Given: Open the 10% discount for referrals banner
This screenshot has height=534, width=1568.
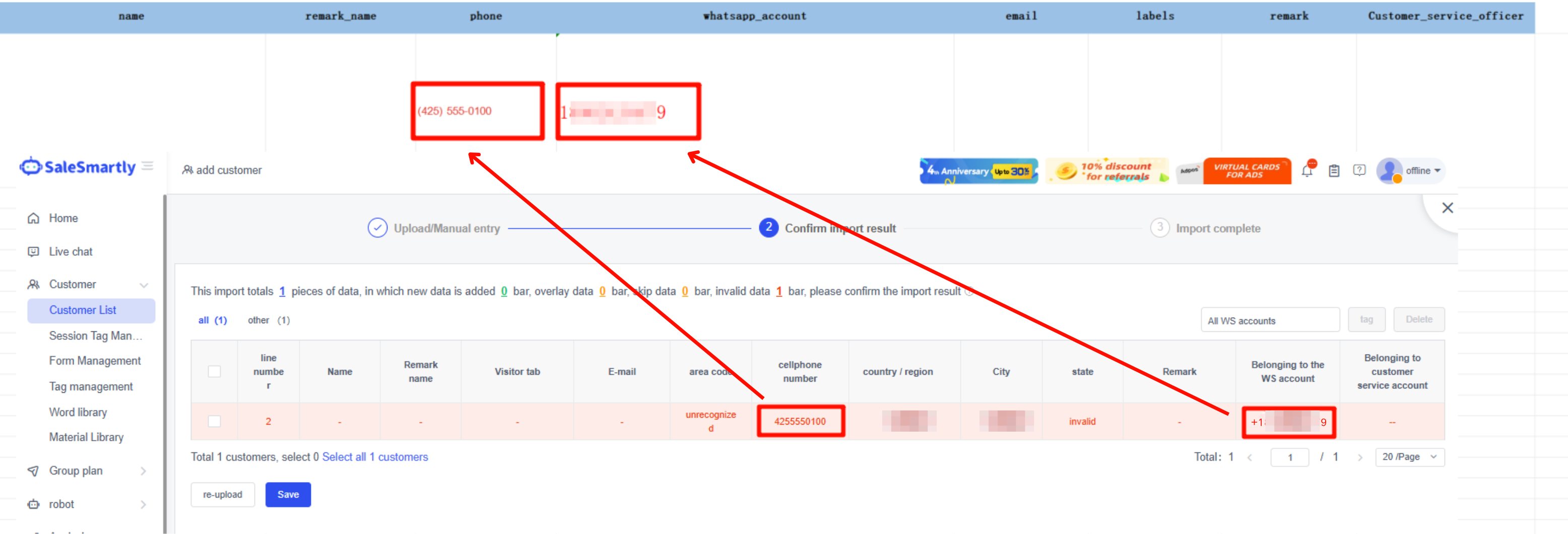Looking at the screenshot, I should click(1107, 170).
